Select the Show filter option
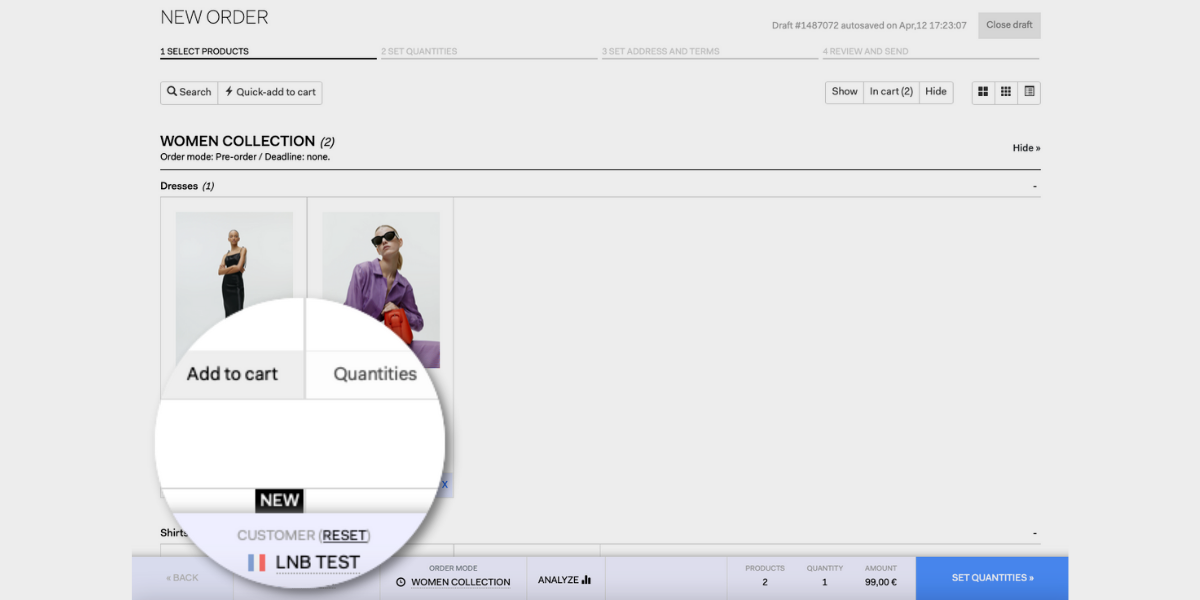 [845, 92]
